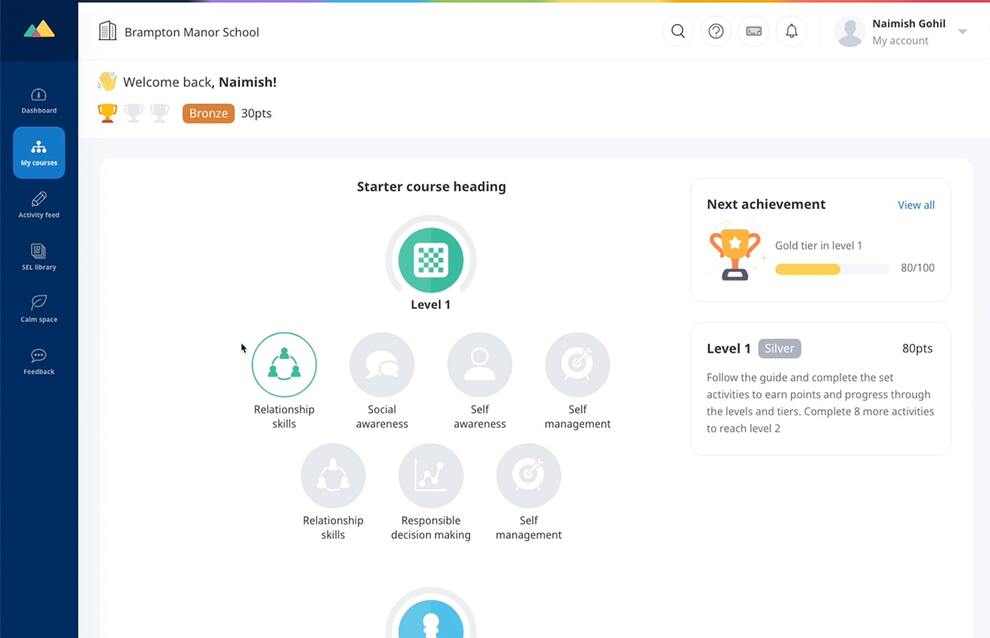Open the Self awareness activity

click(x=480, y=364)
